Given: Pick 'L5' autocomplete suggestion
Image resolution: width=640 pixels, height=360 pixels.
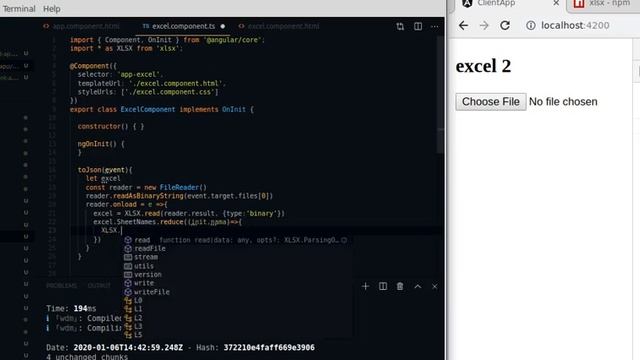Looking at the screenshot, I should tap(238, 335).
